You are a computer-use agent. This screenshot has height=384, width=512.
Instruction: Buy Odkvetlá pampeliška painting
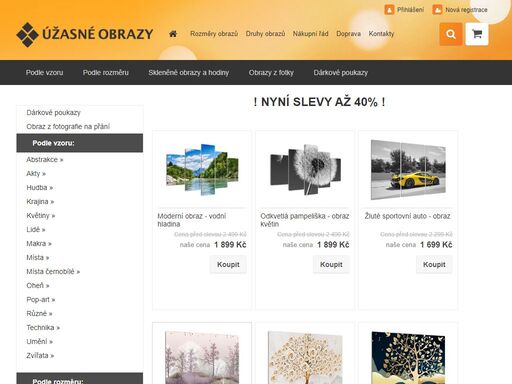tap(331, 264)
